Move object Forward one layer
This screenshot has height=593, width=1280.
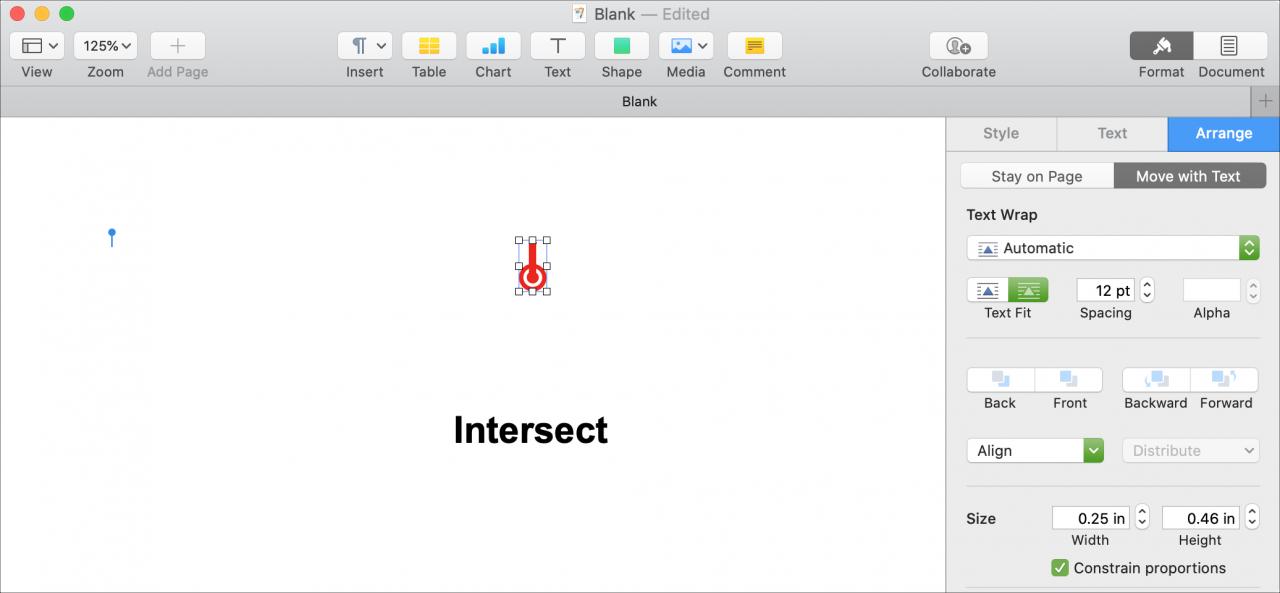point(1225,380)
